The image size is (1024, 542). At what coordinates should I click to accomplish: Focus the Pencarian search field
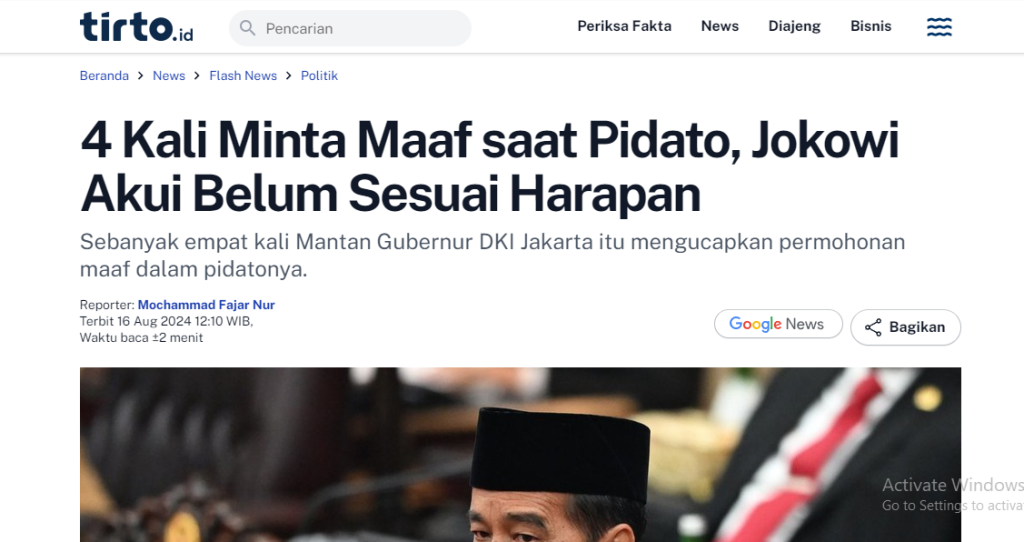[x=350, y=28]
